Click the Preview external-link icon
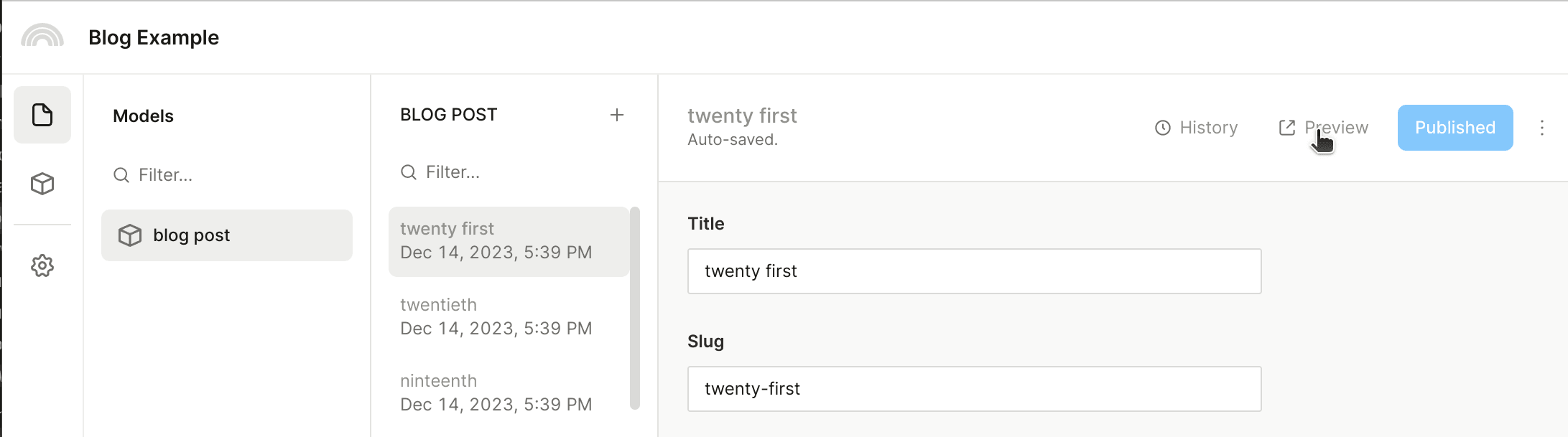 click(x=1286, y=128)
